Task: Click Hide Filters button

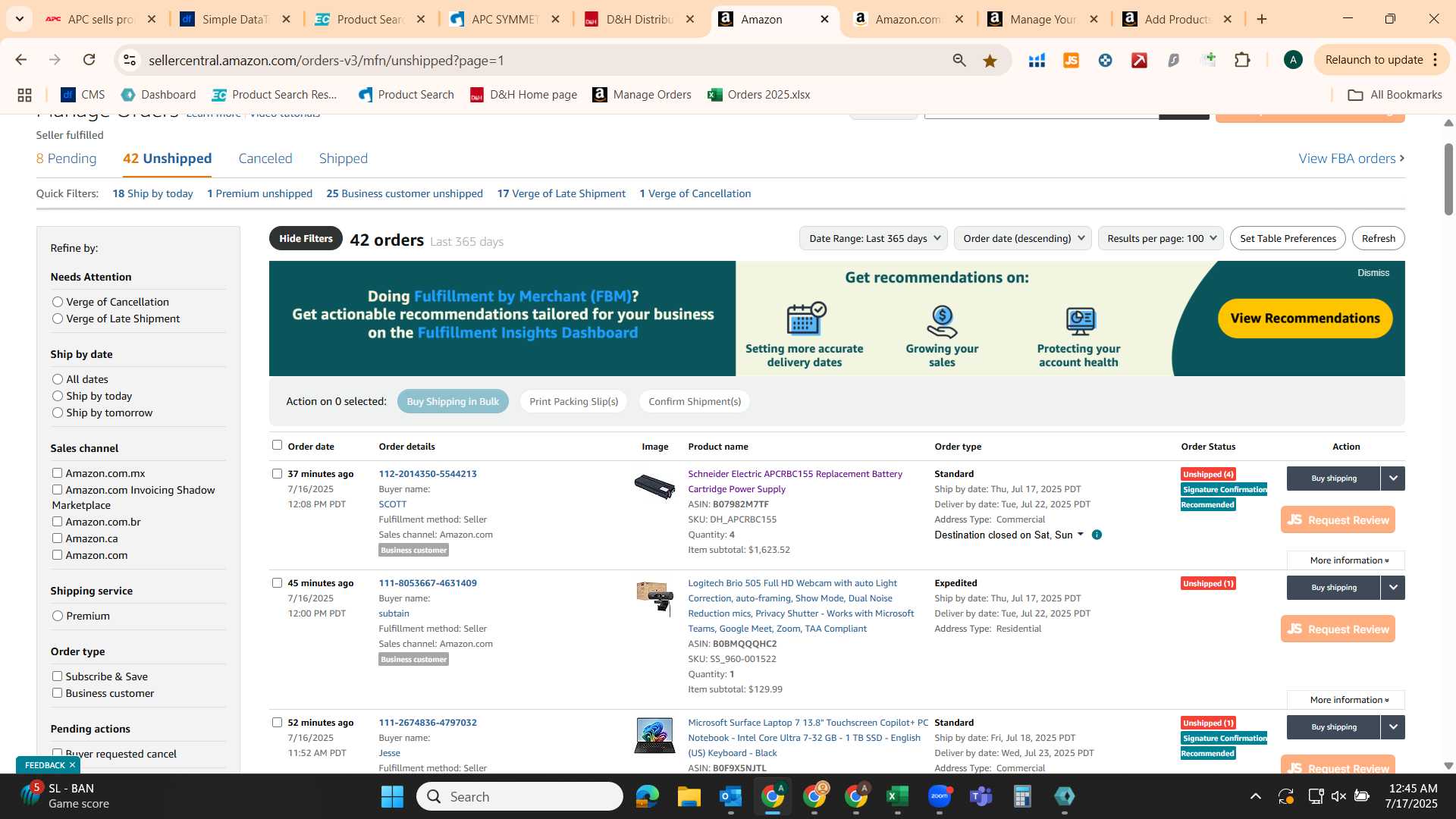Action: point(306,238)
